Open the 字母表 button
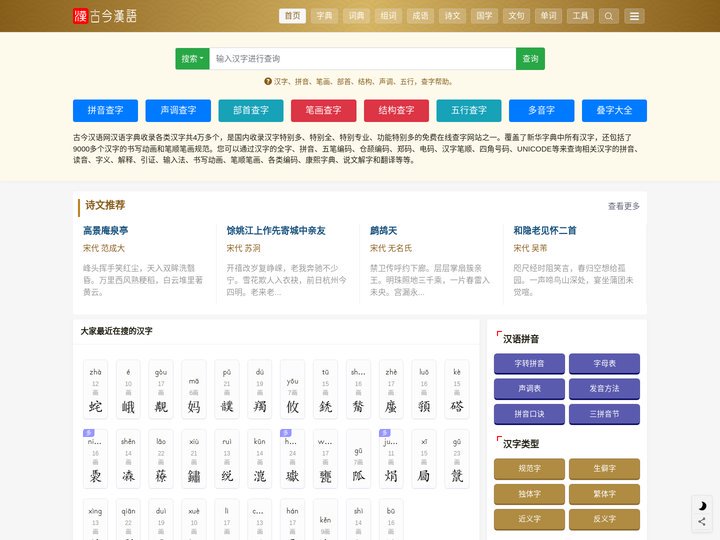Viewport: 720px width, 540px height. [x=604, y=364]
